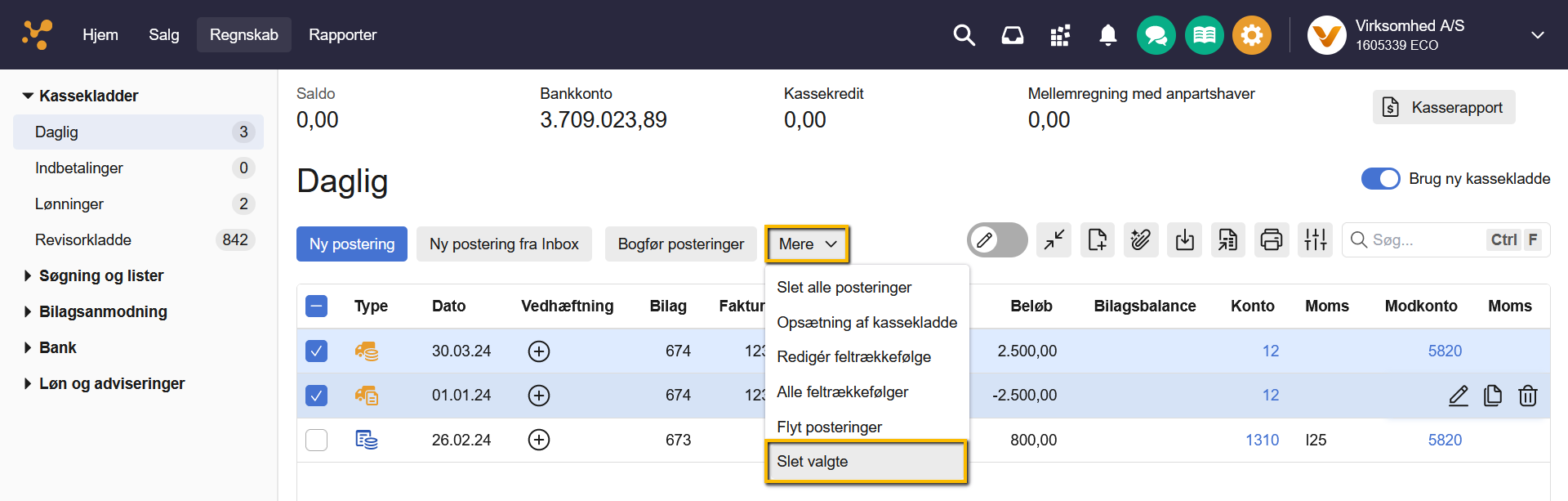Open the Virksomhed A/S account dropdown
This screenshot has height=501, width=1568.
tap(1537, 35)
